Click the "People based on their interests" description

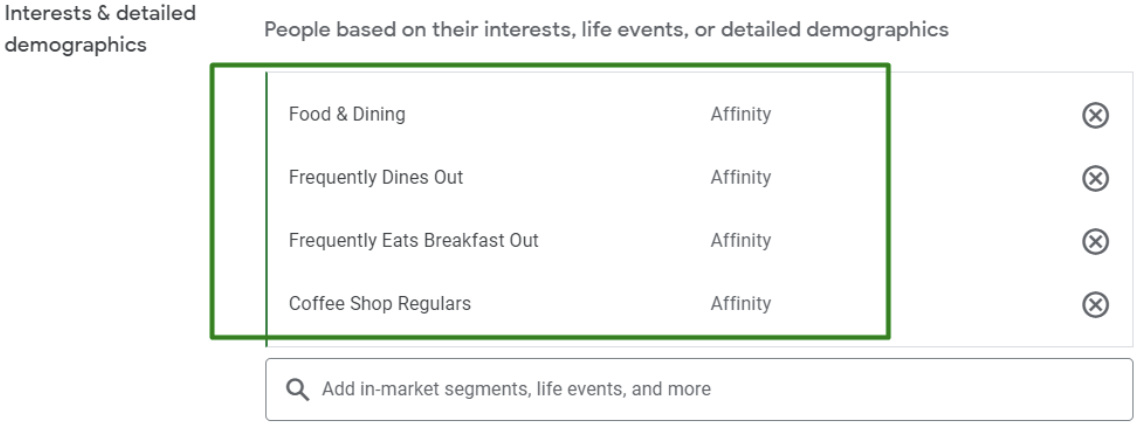(x=606, y=30)
